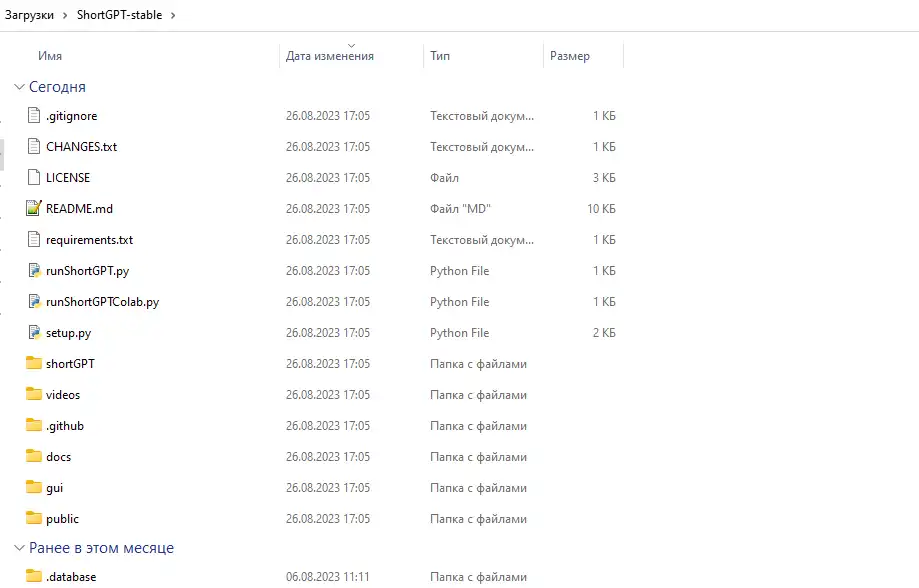The height and width of the screenshot is (588, 919).
Task: Click the README.md file name
Action: pos(79,209)
